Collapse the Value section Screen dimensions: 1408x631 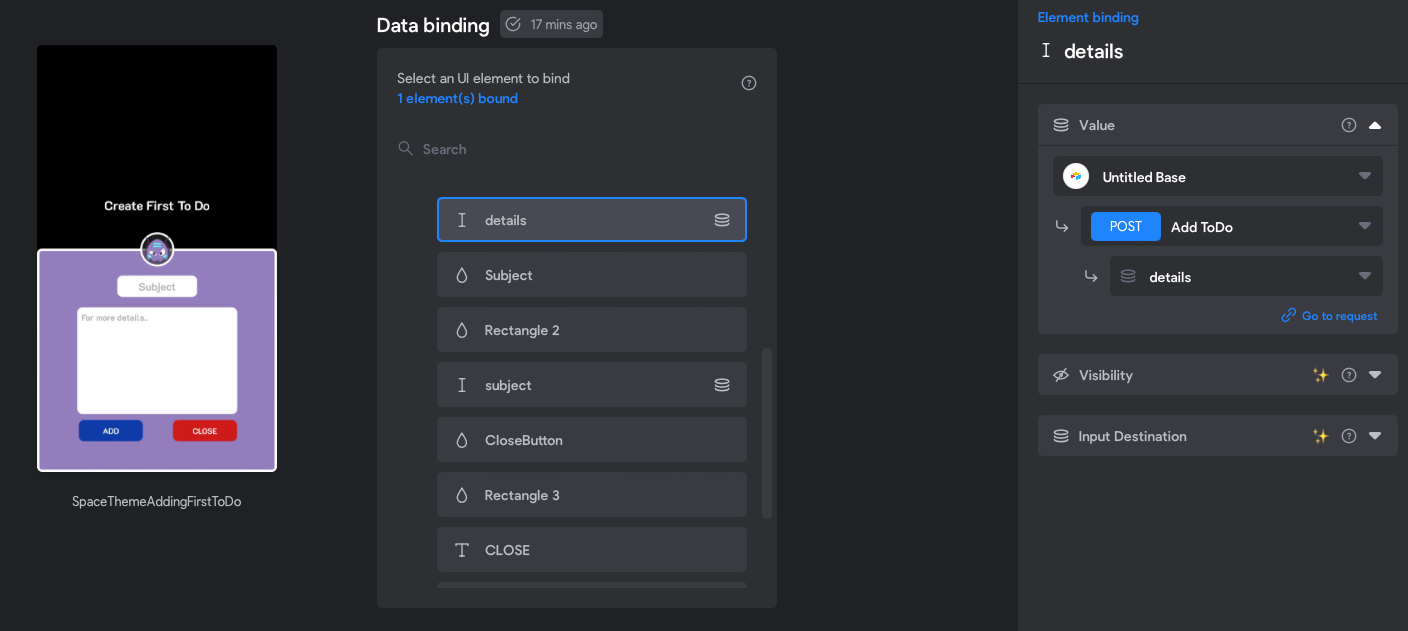[1375, 125]
